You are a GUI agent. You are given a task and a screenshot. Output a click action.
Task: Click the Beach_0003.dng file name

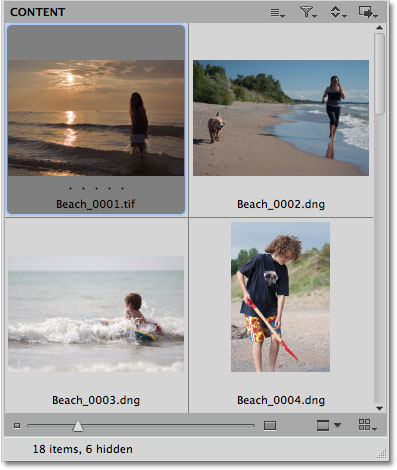coord(96,400)
